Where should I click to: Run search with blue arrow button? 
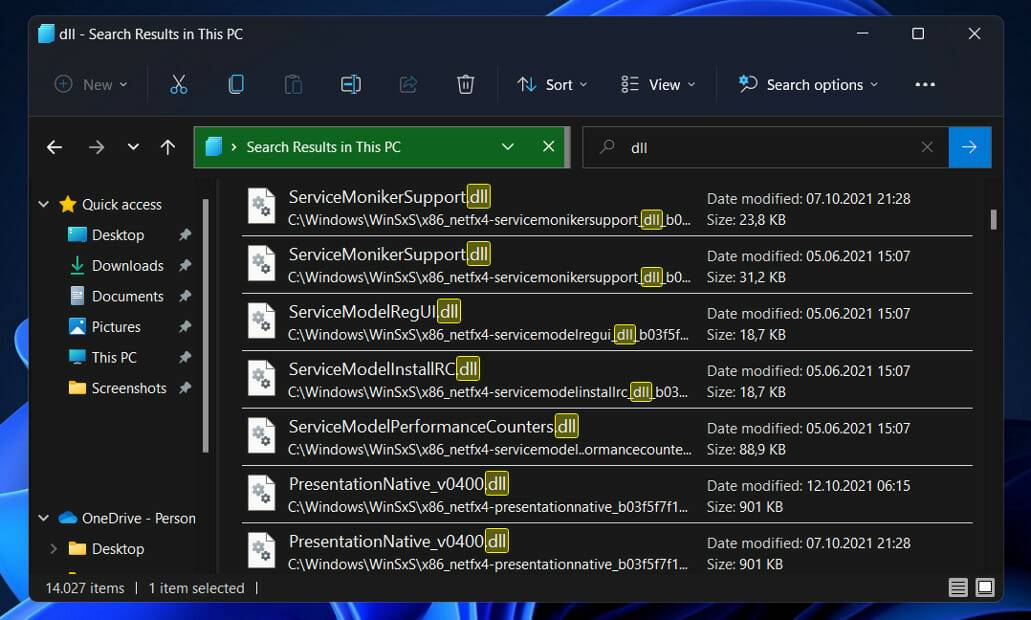(x=969, y=147)
